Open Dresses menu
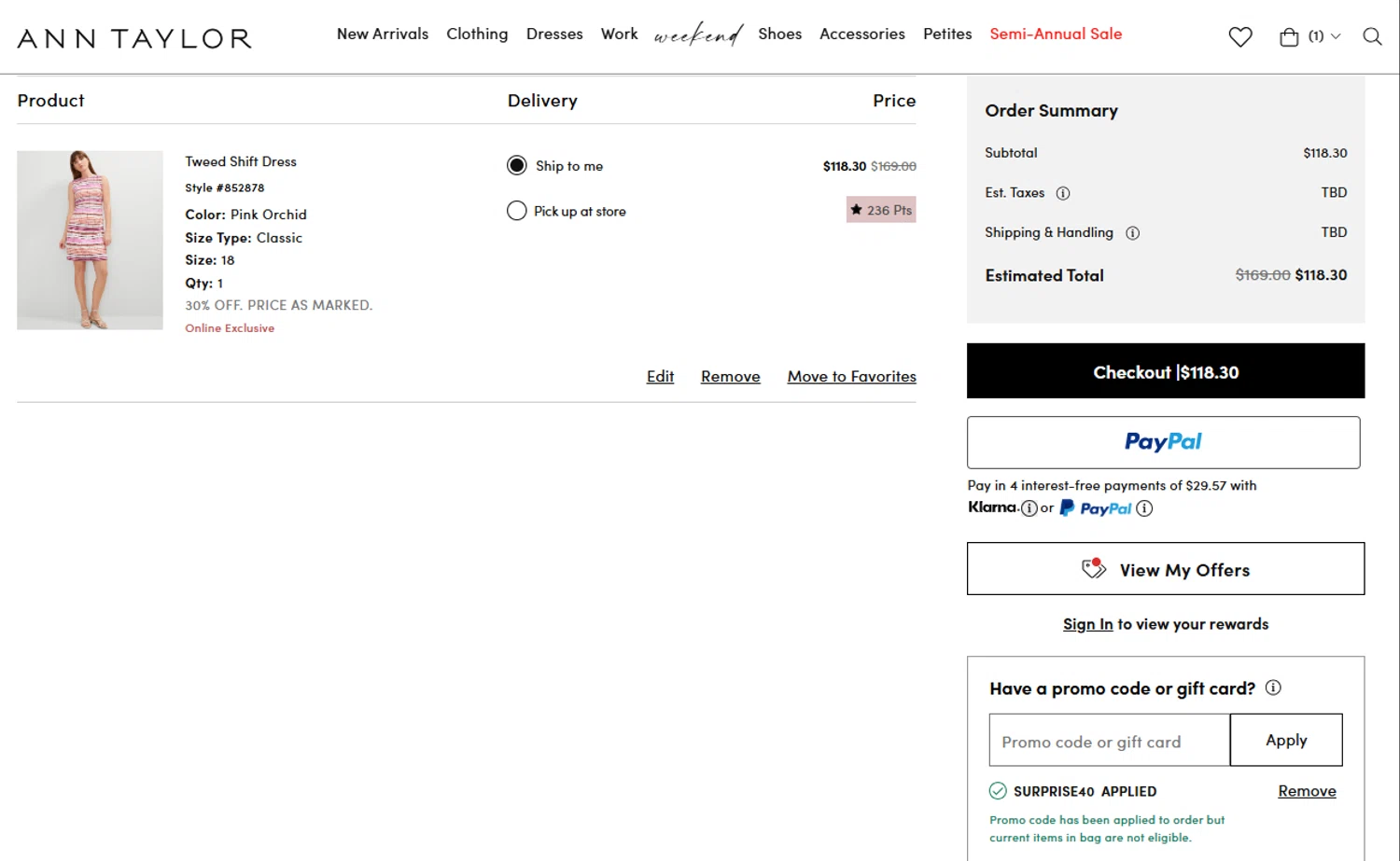 tap(554, 34)
